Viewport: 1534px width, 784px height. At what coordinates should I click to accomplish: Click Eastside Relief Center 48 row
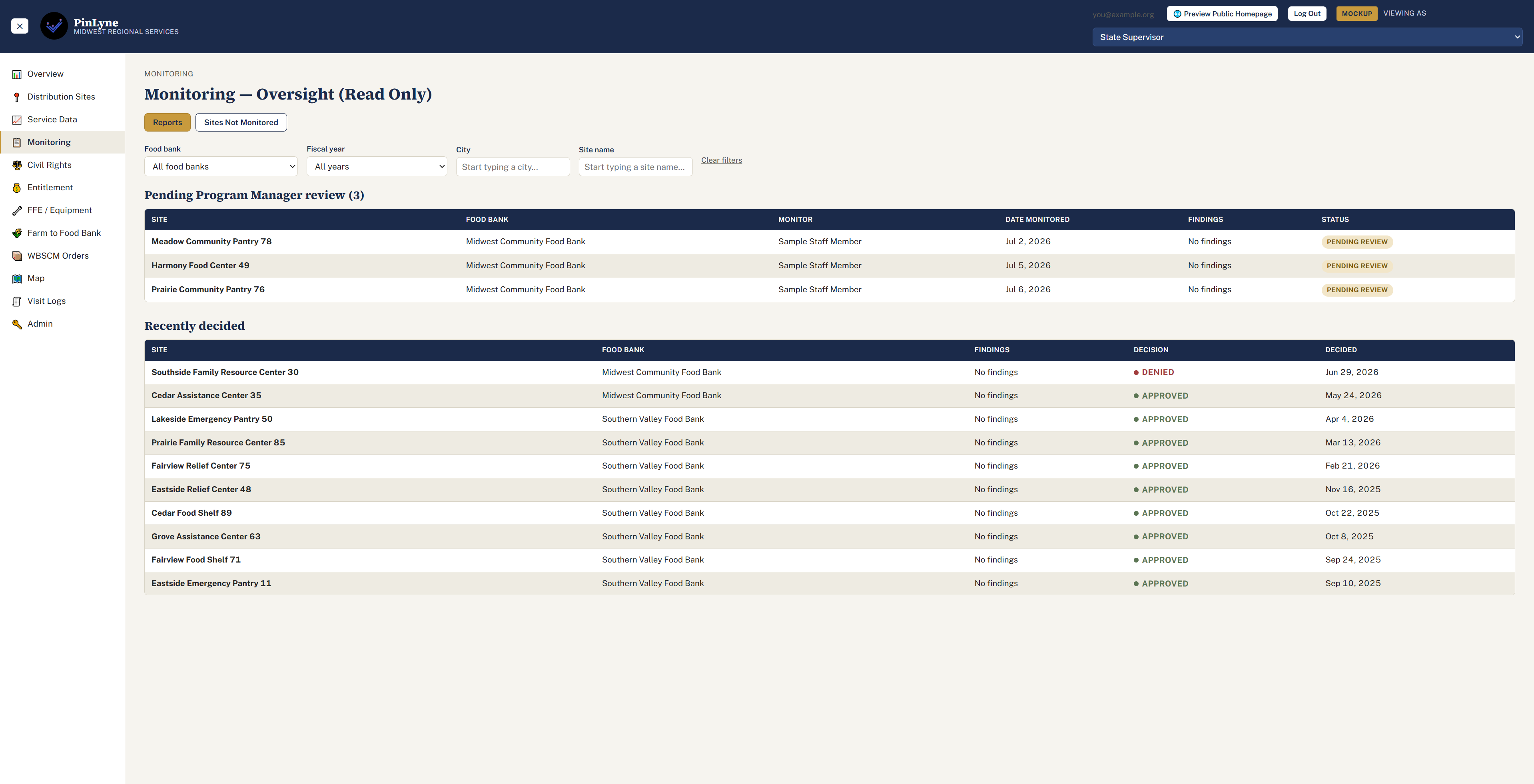click(829, 489)
